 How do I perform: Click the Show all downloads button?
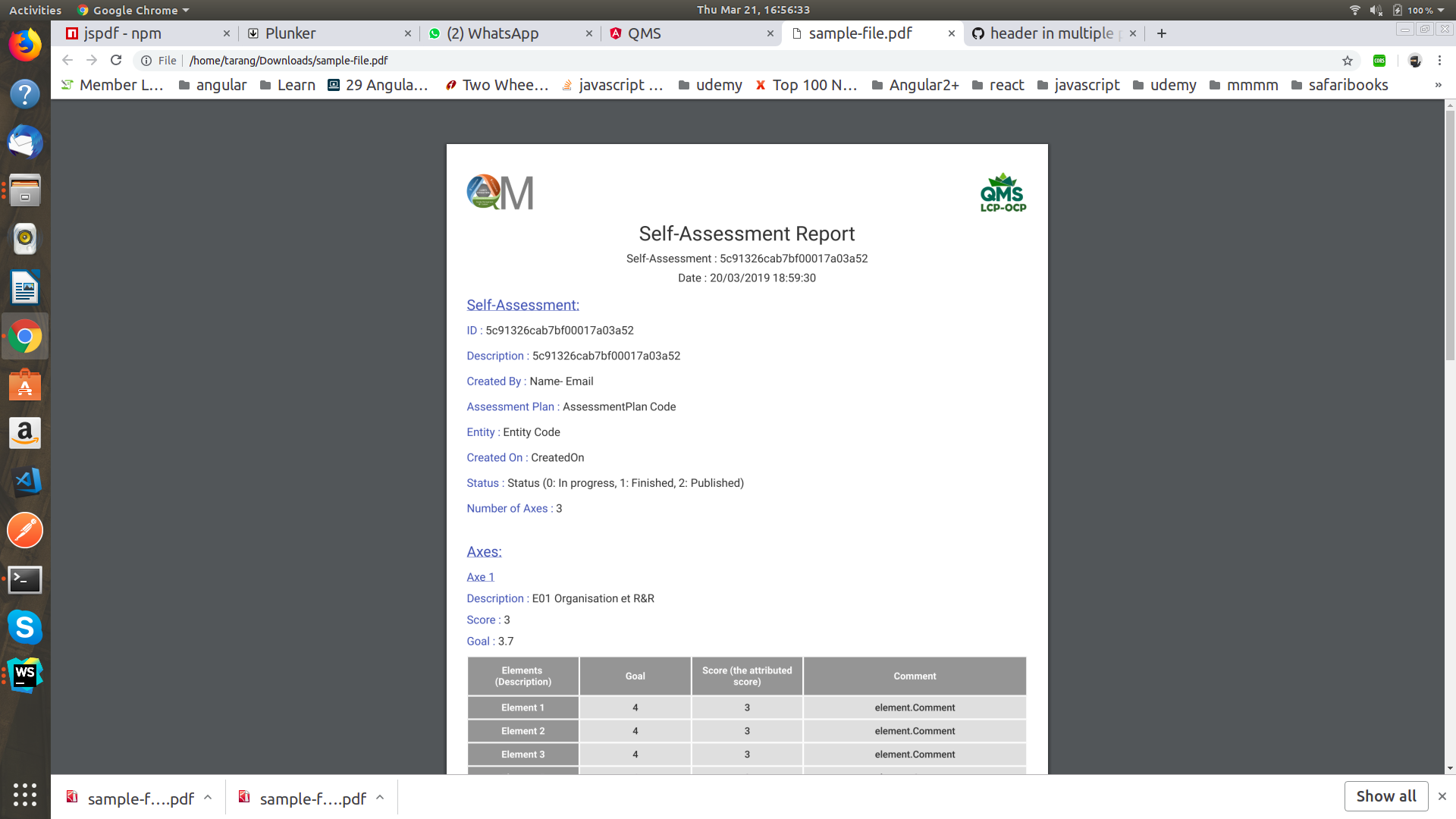coord(1385,796)
